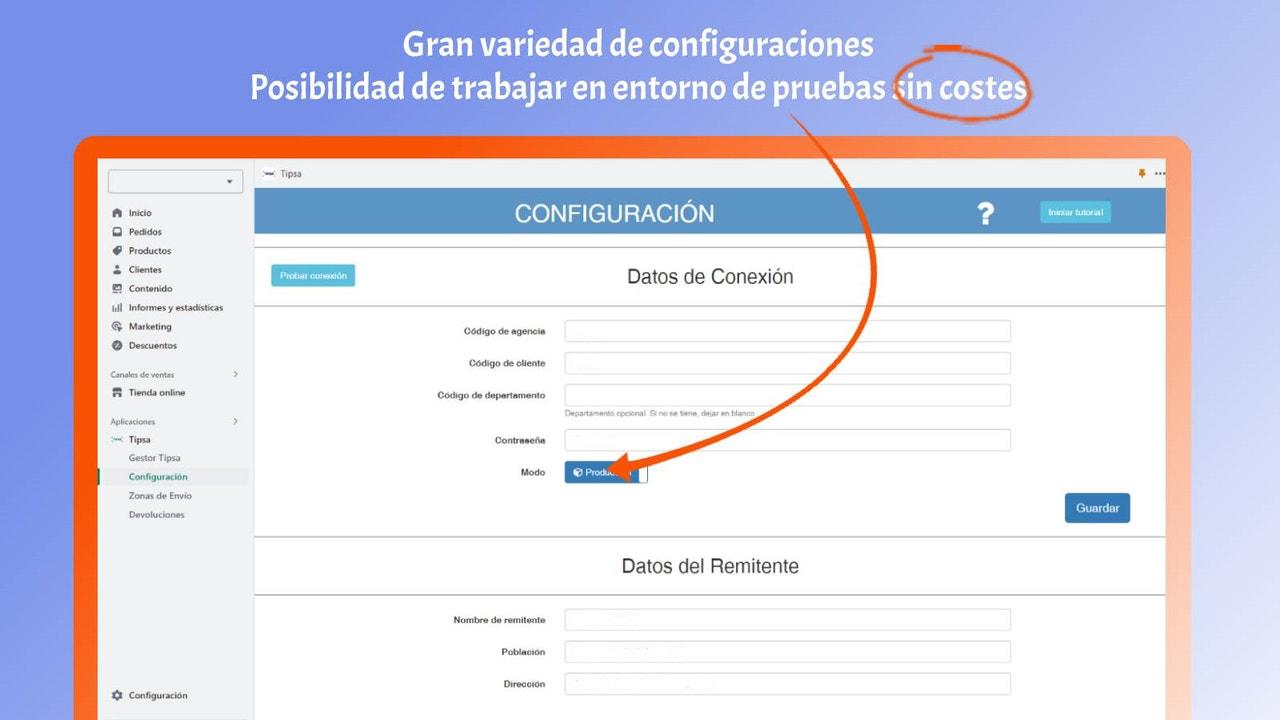Click the Tienda online storefront icon
Viewport: 1280px width, 720px height.
coord(117,393)
